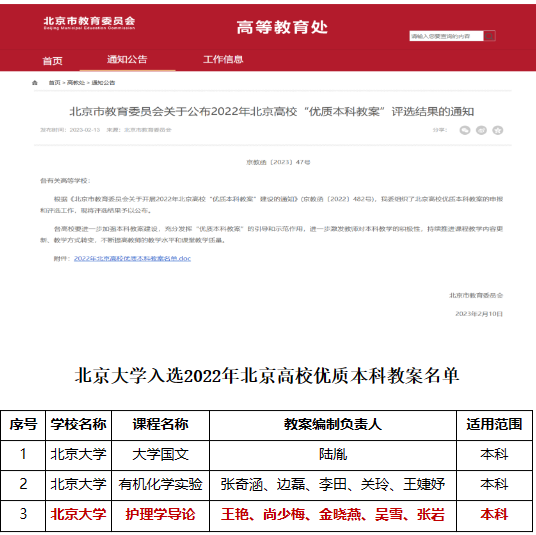Open the 工作信息 navigation tab

[223, 59]
